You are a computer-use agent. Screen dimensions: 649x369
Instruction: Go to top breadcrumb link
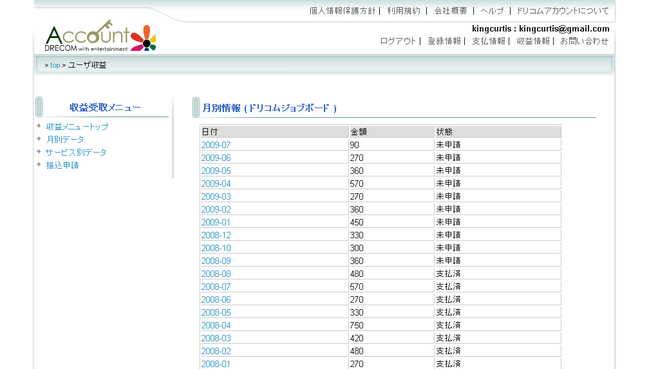click(x=55, y=65)
